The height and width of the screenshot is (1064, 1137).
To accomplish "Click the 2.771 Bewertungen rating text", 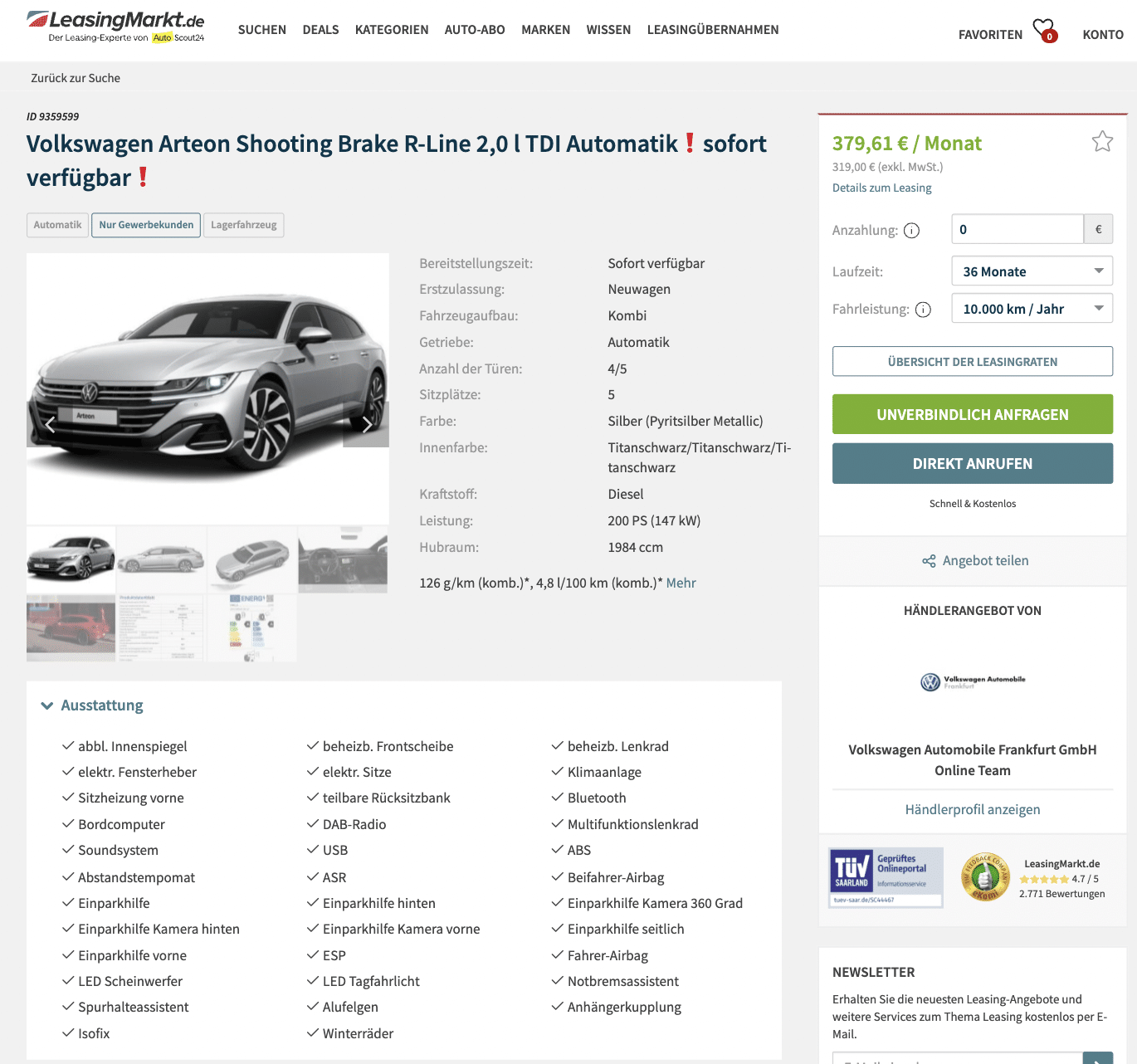I will pos(1062,894).
